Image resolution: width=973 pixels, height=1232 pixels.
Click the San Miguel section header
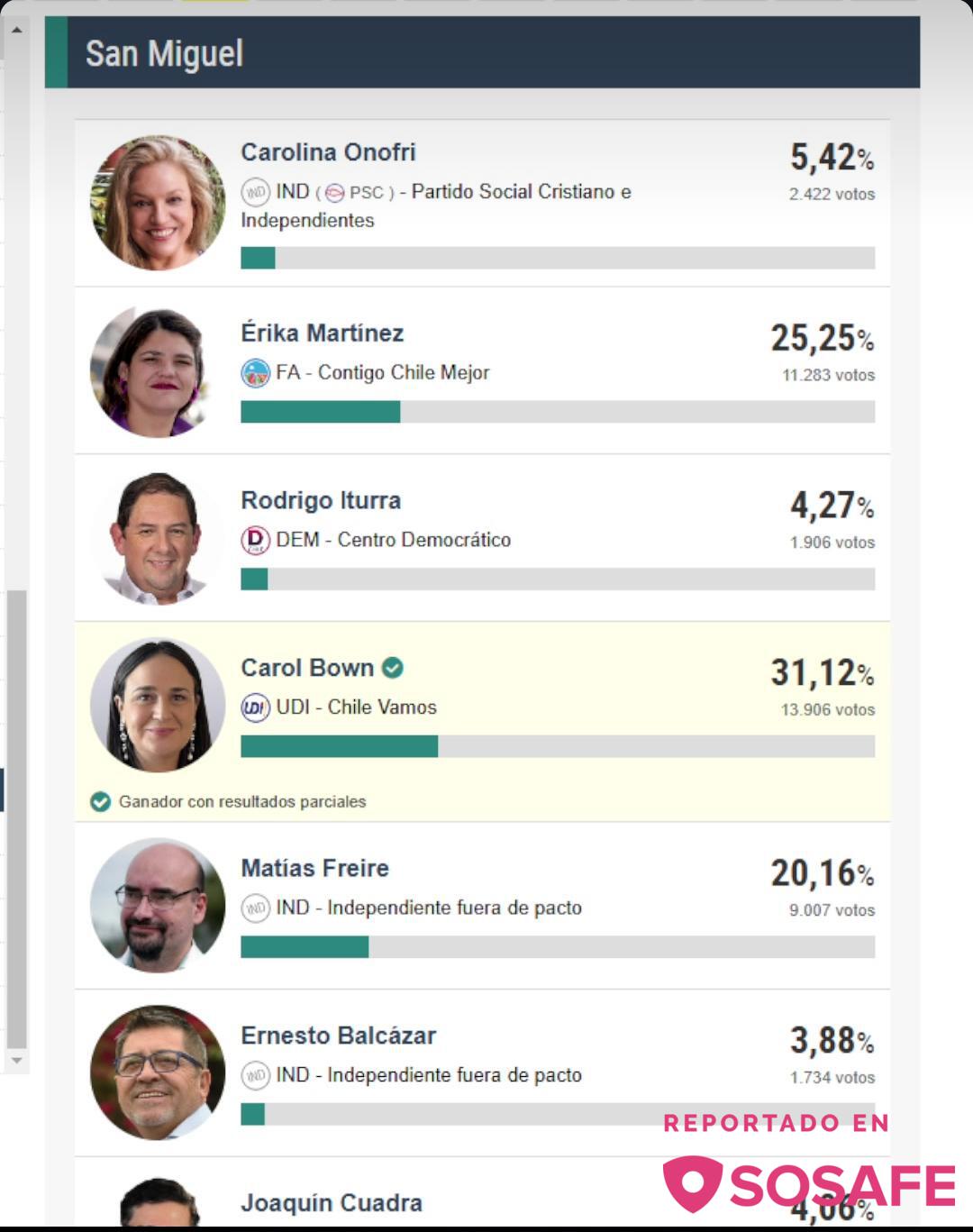[x=483, y=52]
